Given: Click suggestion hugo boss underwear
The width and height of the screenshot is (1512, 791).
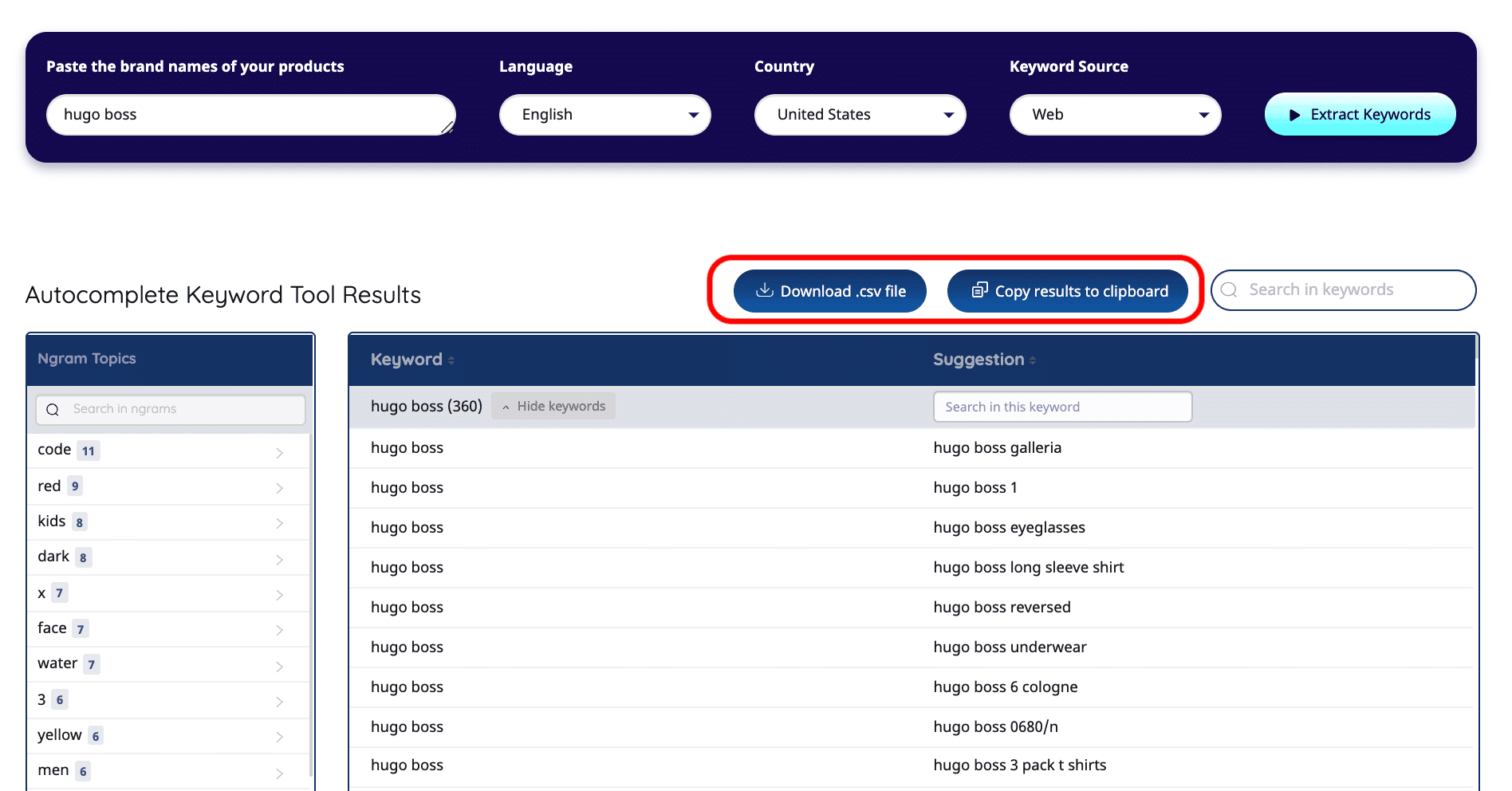Looking at the screenshot, I should pyautogui.click(x=1010, y=647).
